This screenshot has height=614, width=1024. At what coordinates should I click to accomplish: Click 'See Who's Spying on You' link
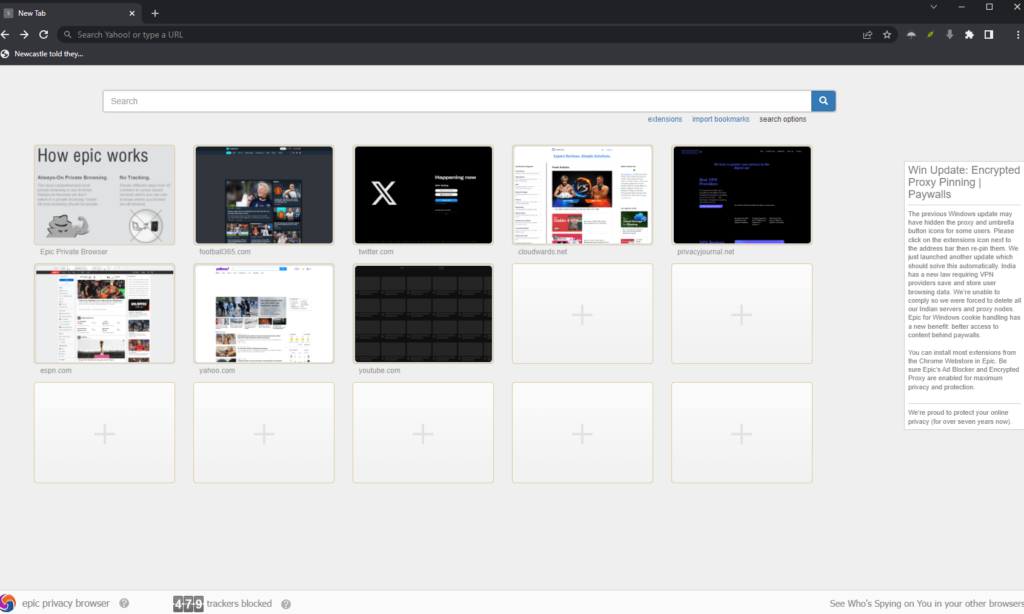[927, 604]
